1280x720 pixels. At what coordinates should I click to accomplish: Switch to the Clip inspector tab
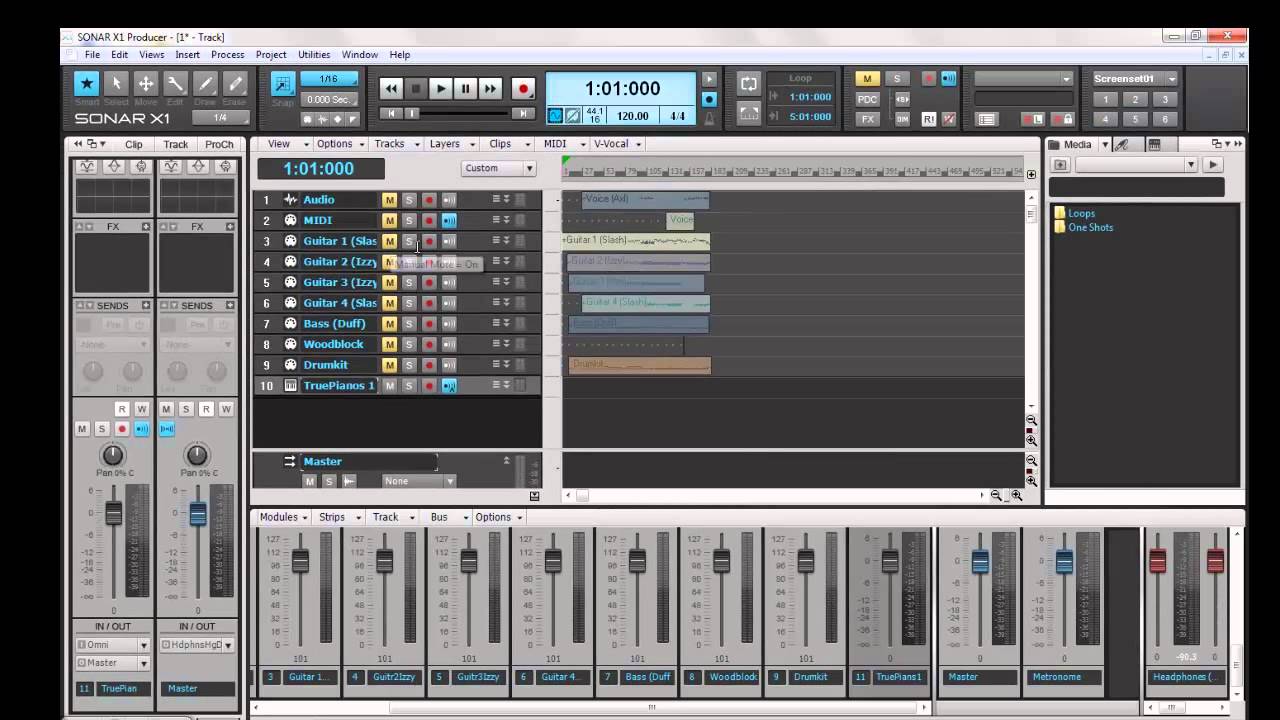(133, 144)
